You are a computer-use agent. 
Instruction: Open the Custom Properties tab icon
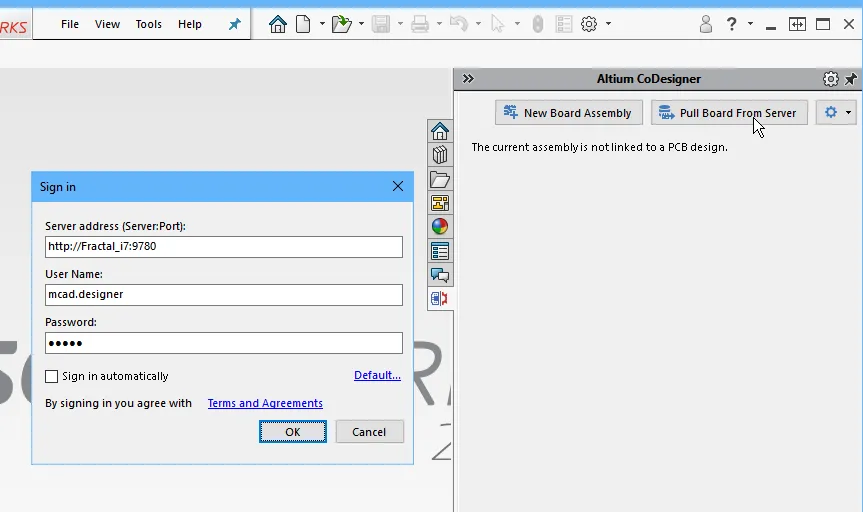440,251
